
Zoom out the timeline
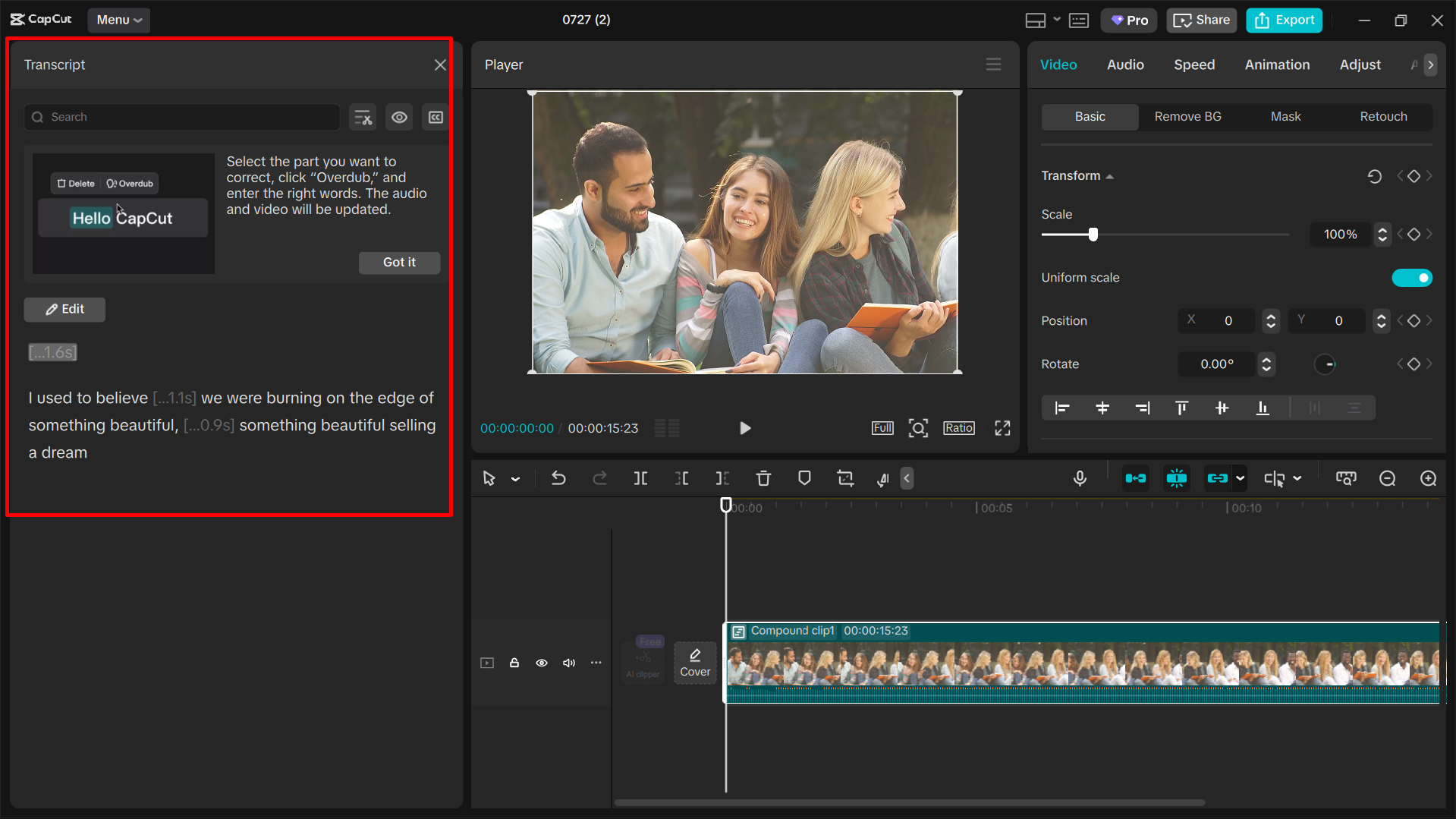coord(1387,478)
